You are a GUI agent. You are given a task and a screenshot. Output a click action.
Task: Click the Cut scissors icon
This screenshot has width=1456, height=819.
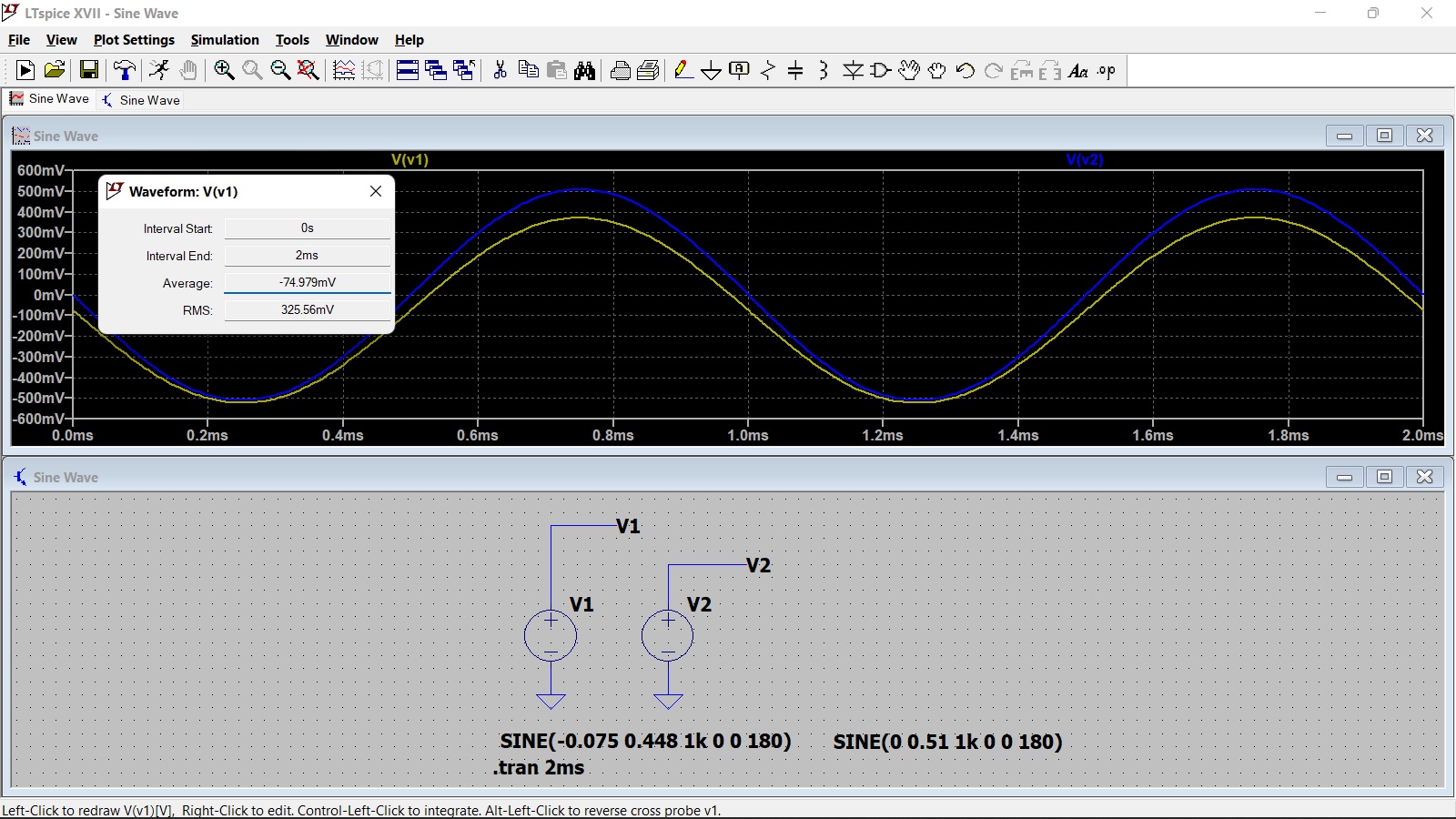[500, 70]
